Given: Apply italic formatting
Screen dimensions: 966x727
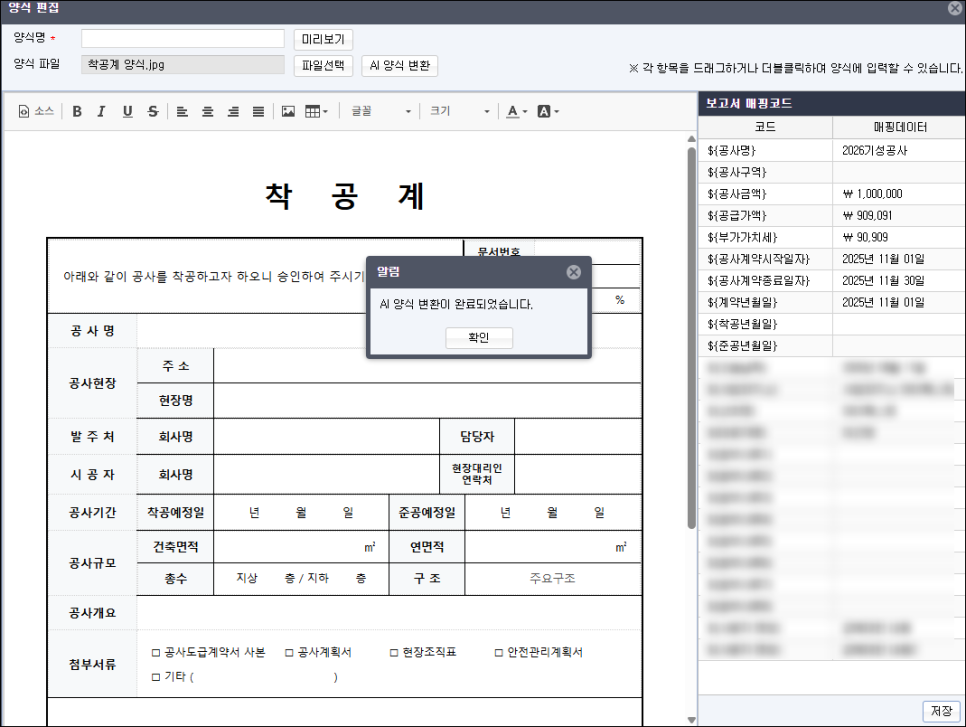Looking at the screenshot, I should (x=102, y=112).
